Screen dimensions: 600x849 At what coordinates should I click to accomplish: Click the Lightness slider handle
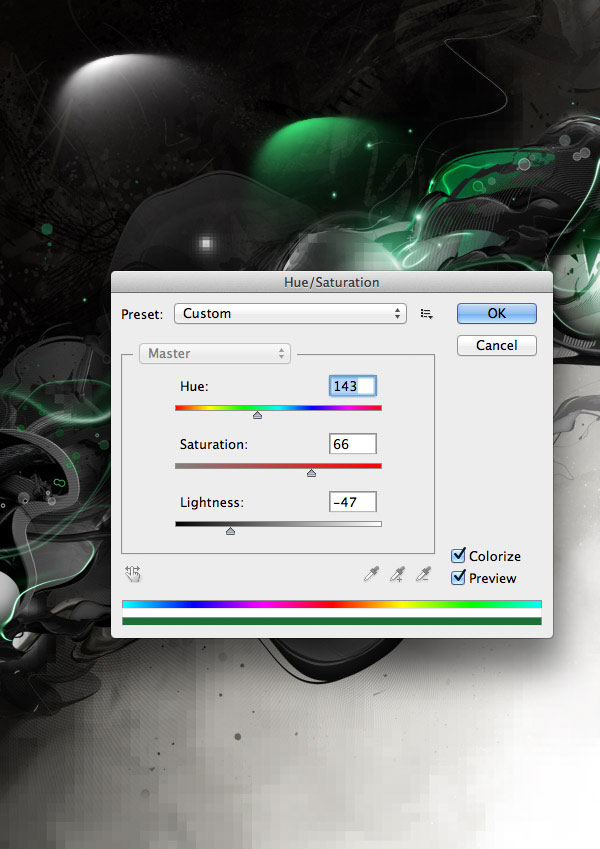click(x=230, y=531)
